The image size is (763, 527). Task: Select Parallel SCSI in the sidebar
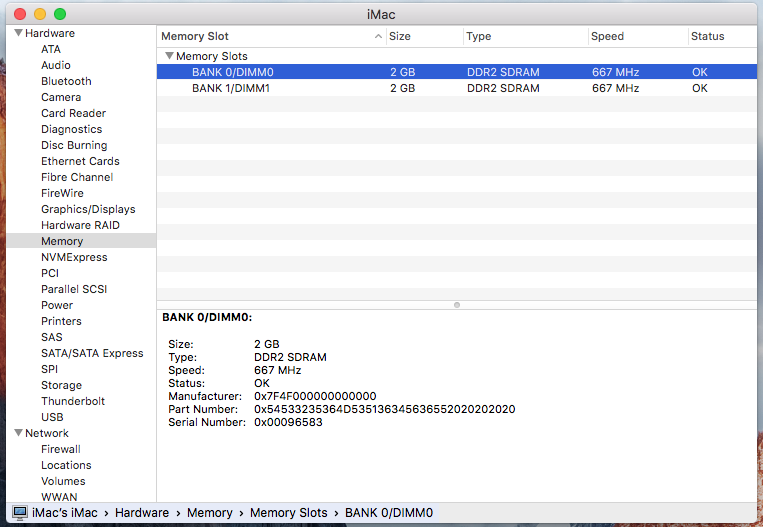click(x=74, y=289)
